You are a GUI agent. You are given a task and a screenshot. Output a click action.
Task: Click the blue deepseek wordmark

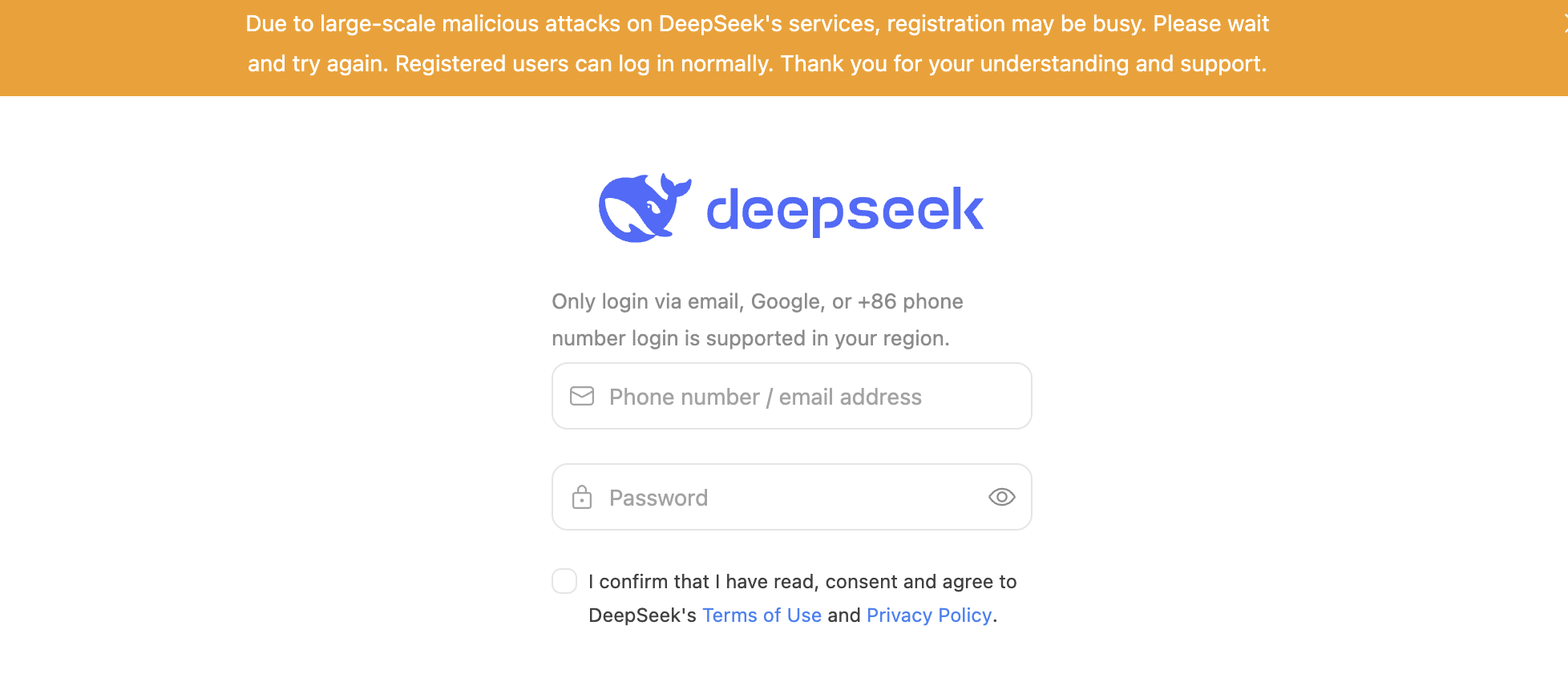pyautogui.click(x=845, y=210)
